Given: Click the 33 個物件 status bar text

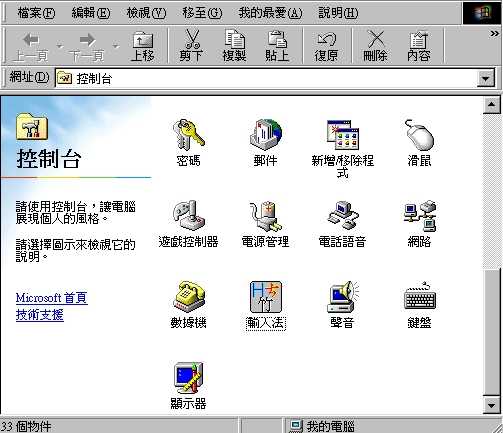Looking at the screenshot, I should coord(26,426).
